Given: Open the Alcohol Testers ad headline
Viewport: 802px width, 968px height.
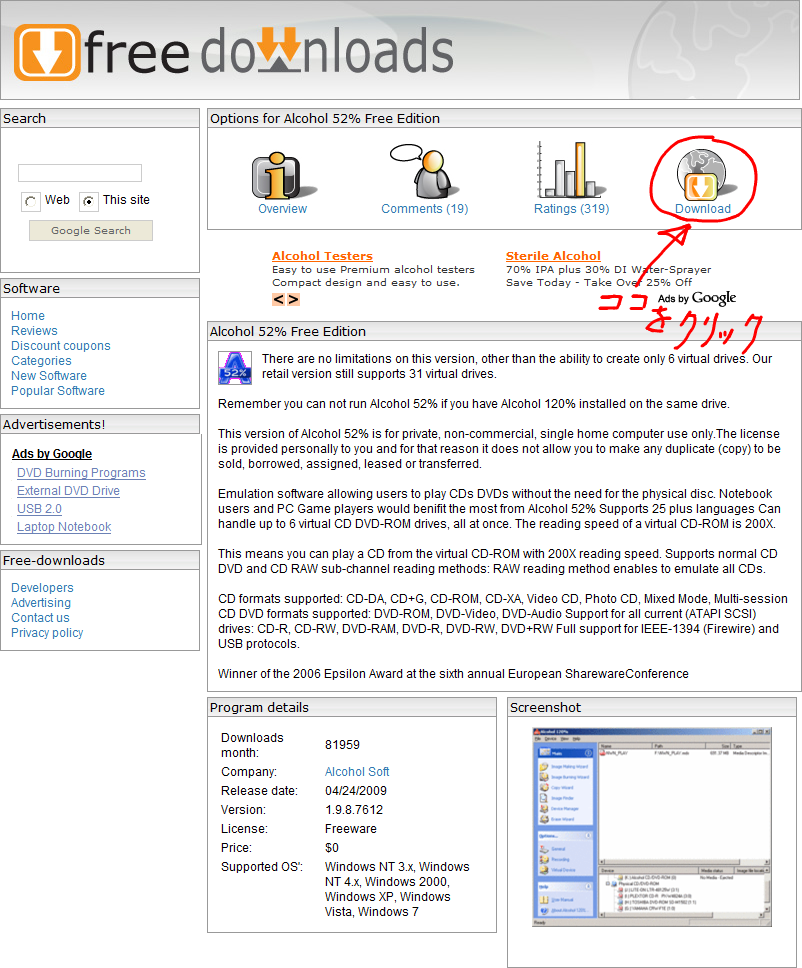Looking at the screenshot, I should [322, 256].
